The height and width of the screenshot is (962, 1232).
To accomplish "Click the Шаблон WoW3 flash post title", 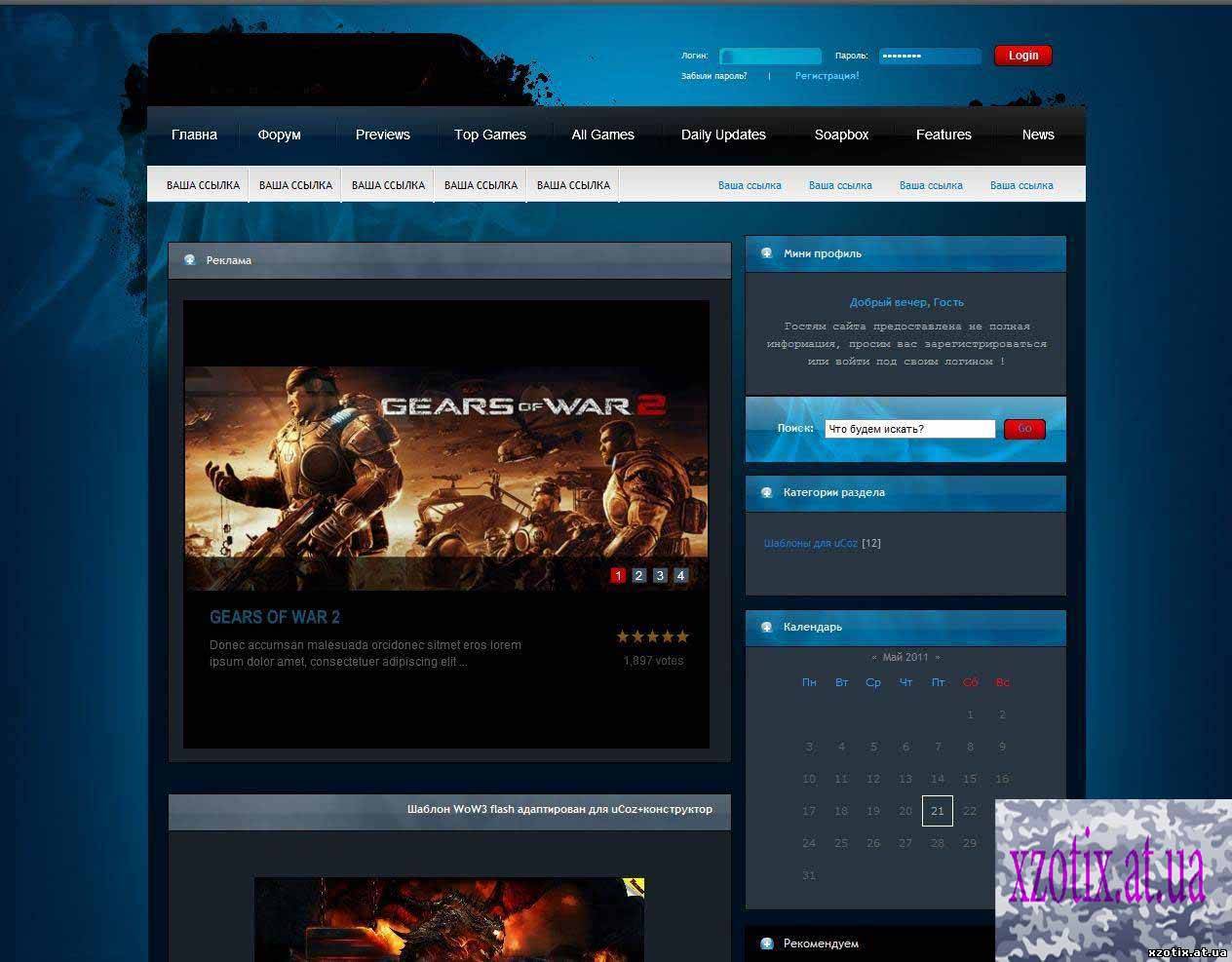I will pyautogui.click(x=559, y=809).
